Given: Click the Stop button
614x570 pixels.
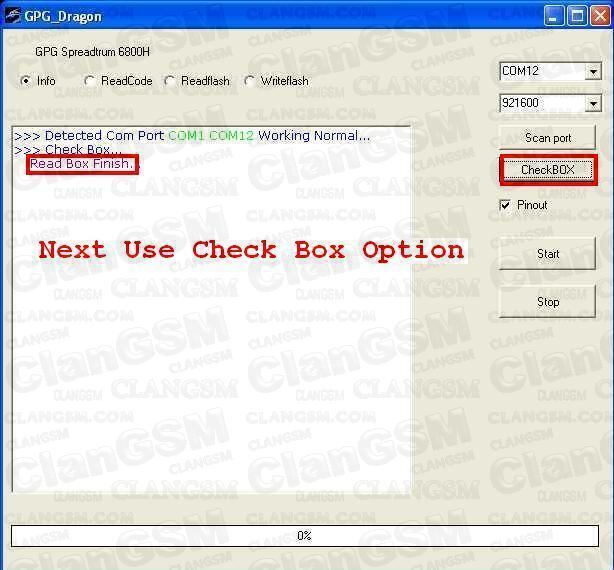Looking at the screenshot, I should pyautogui.click(x=547, y=302).
